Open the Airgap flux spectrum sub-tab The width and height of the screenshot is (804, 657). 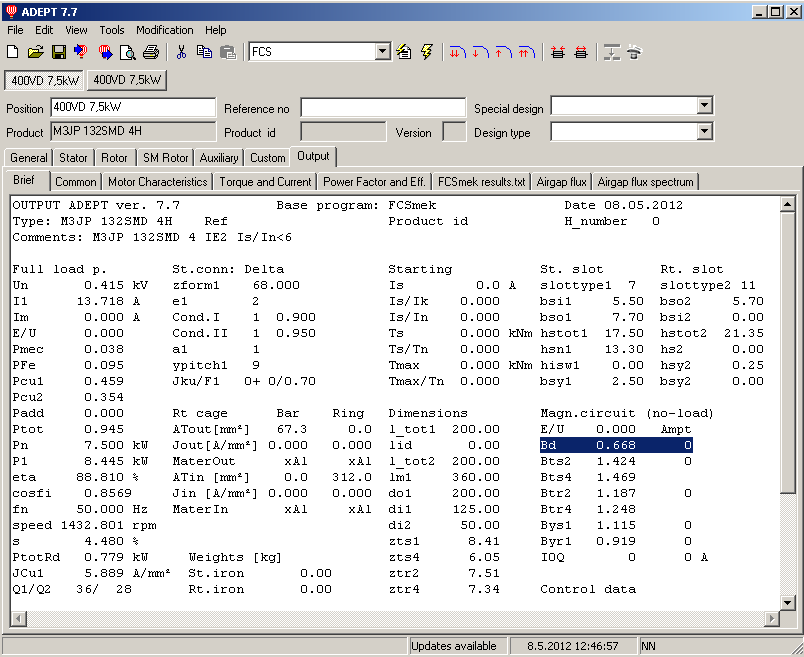click(645, 182)
